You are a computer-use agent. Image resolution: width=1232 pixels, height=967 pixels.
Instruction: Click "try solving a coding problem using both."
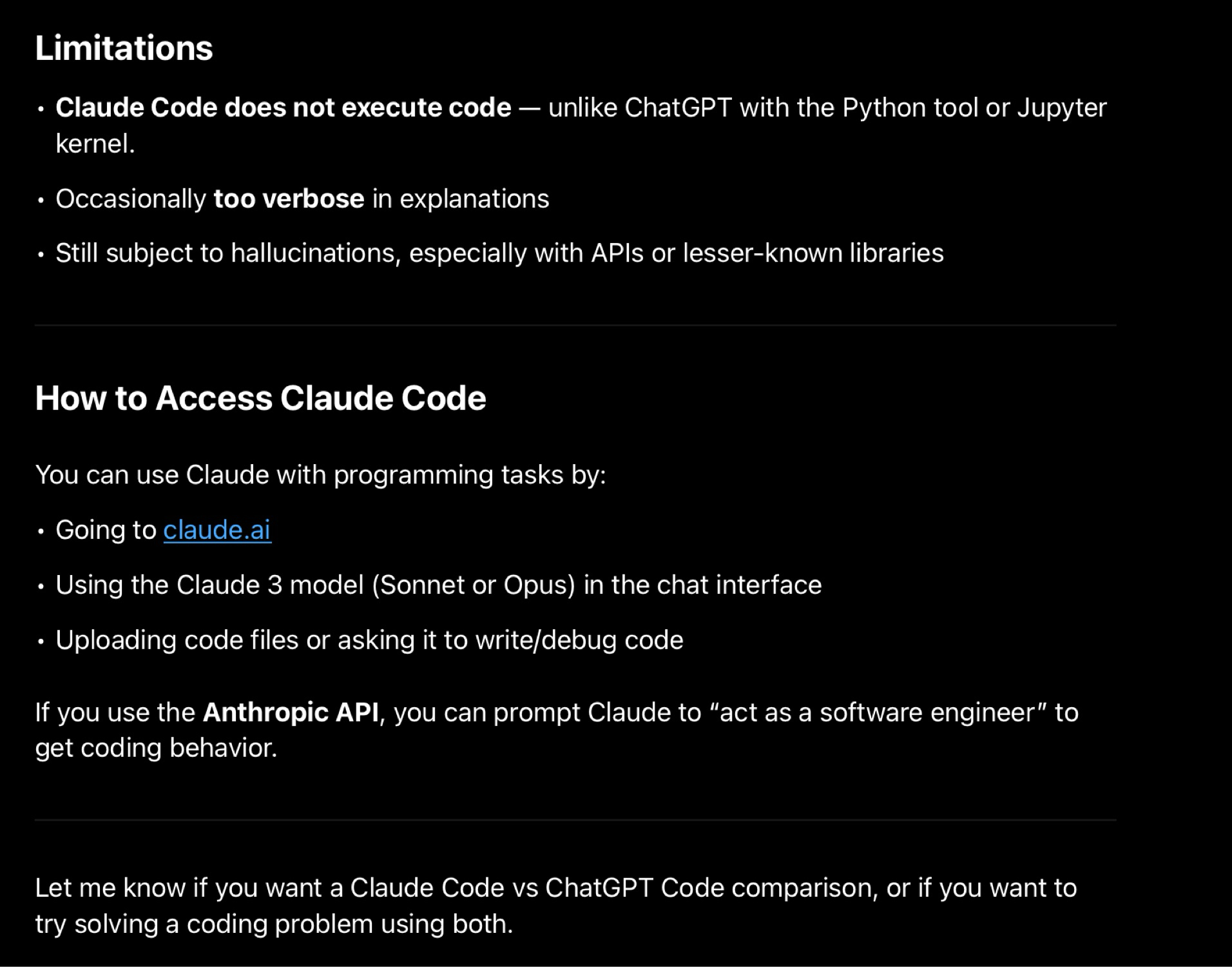click(x=274, y=924)
